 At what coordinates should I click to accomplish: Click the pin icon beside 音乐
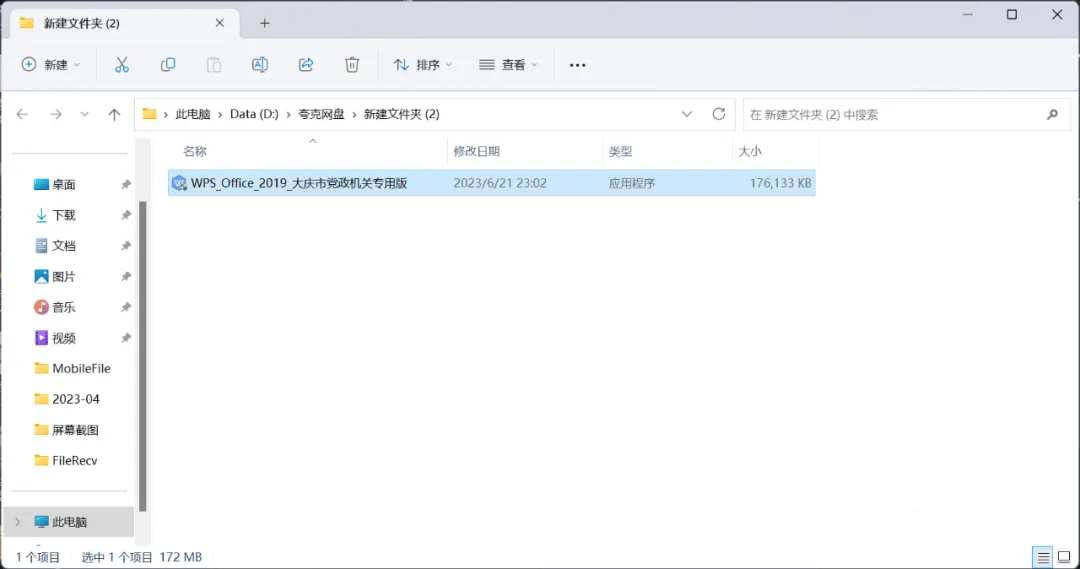(x=125, y=307)
